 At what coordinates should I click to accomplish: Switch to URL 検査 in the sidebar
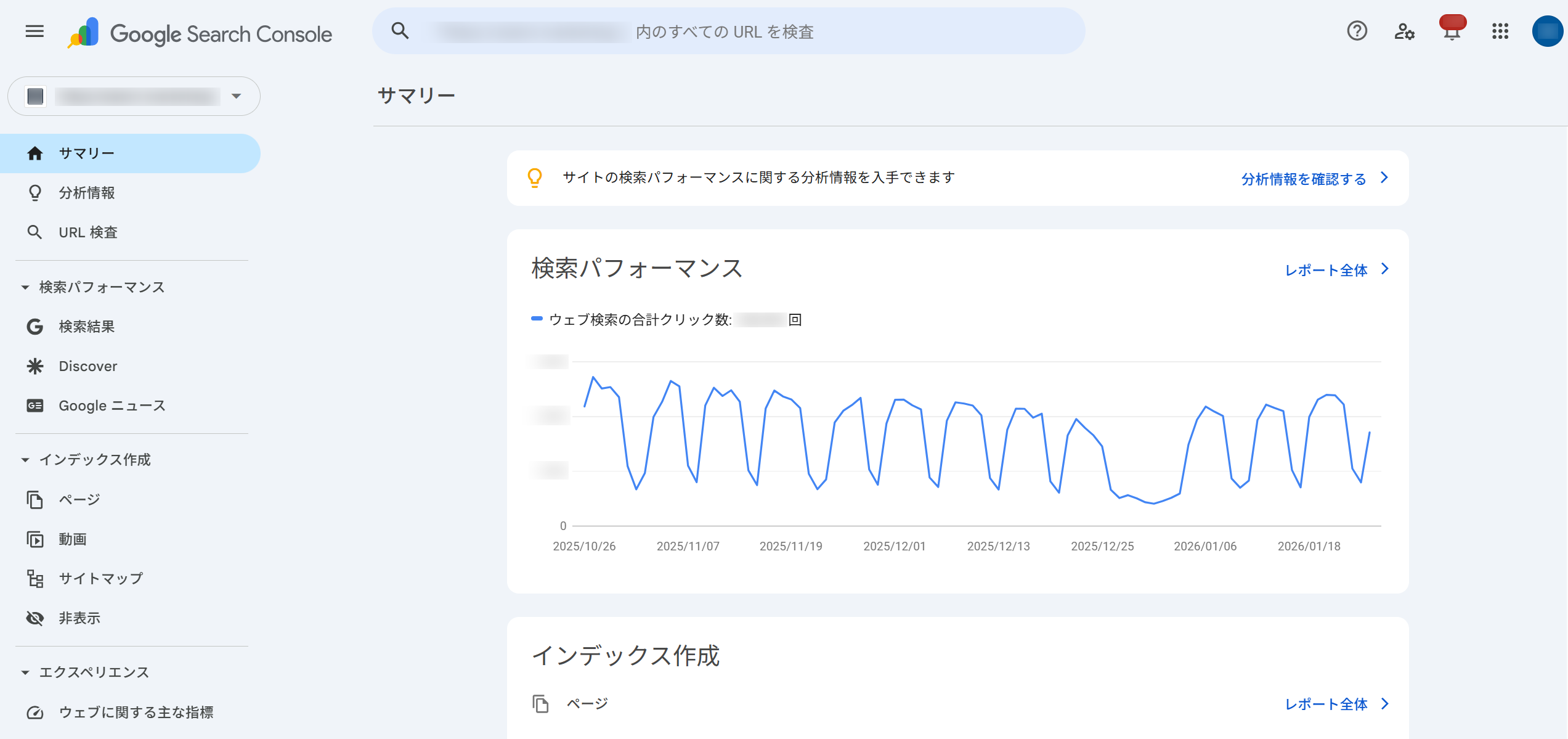click(89, 232)
